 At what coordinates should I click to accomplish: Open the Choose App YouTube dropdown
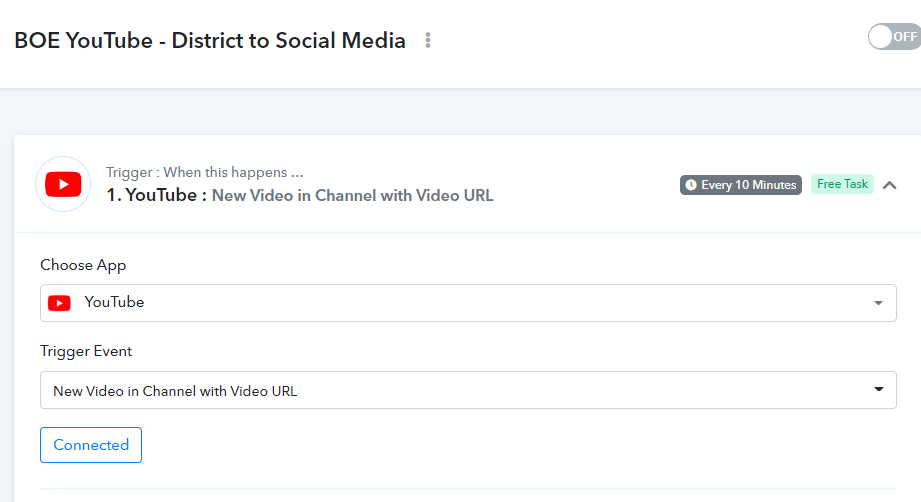468,303
